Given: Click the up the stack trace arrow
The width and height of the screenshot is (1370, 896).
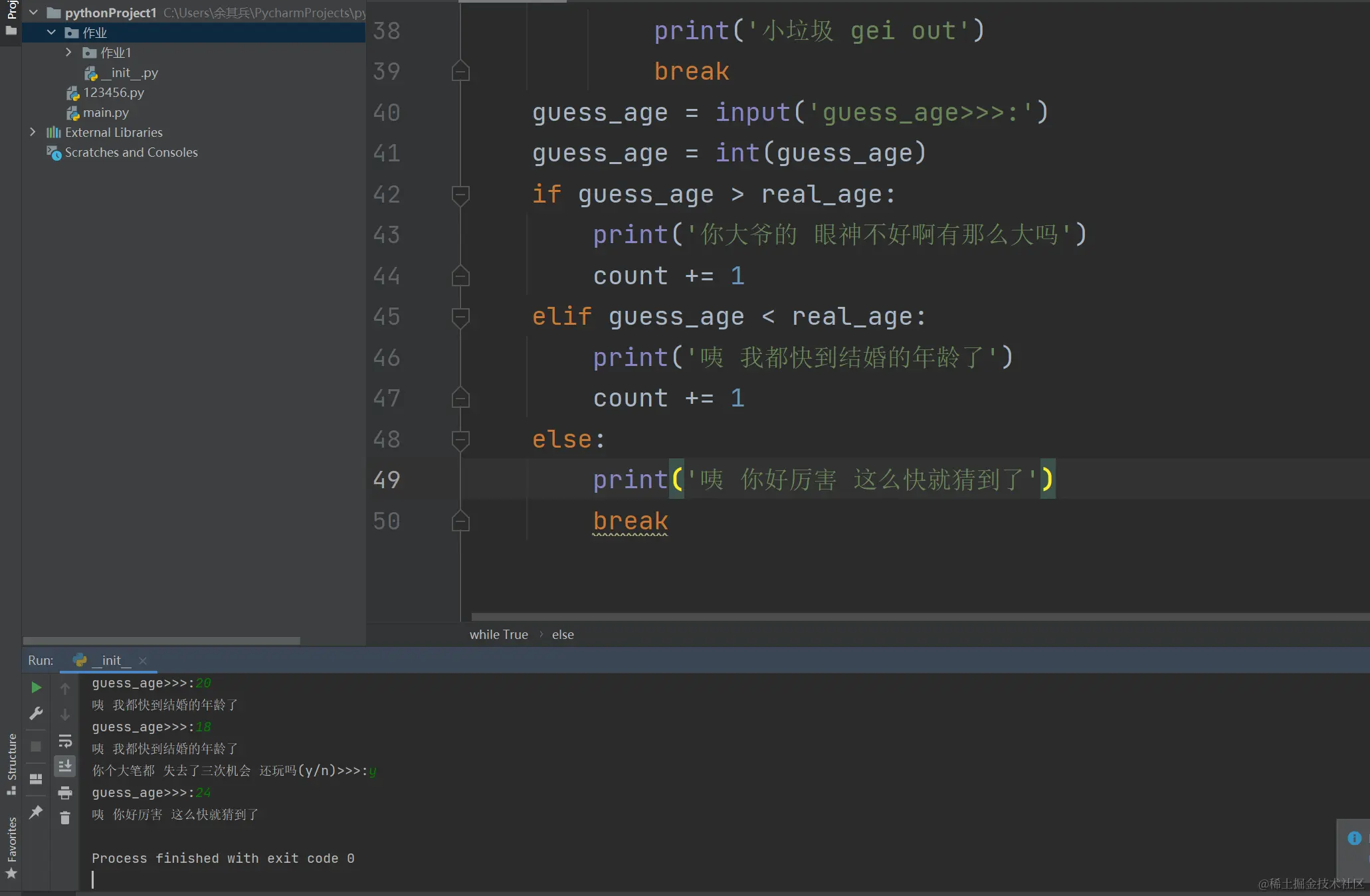Looking at the screenshot, I should pos(65,689).
